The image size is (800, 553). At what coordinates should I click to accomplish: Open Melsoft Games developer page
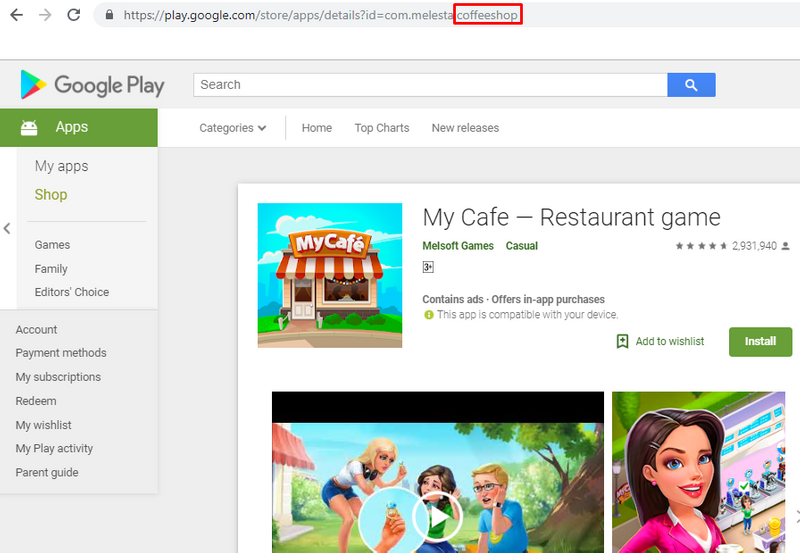click(458, 246)
